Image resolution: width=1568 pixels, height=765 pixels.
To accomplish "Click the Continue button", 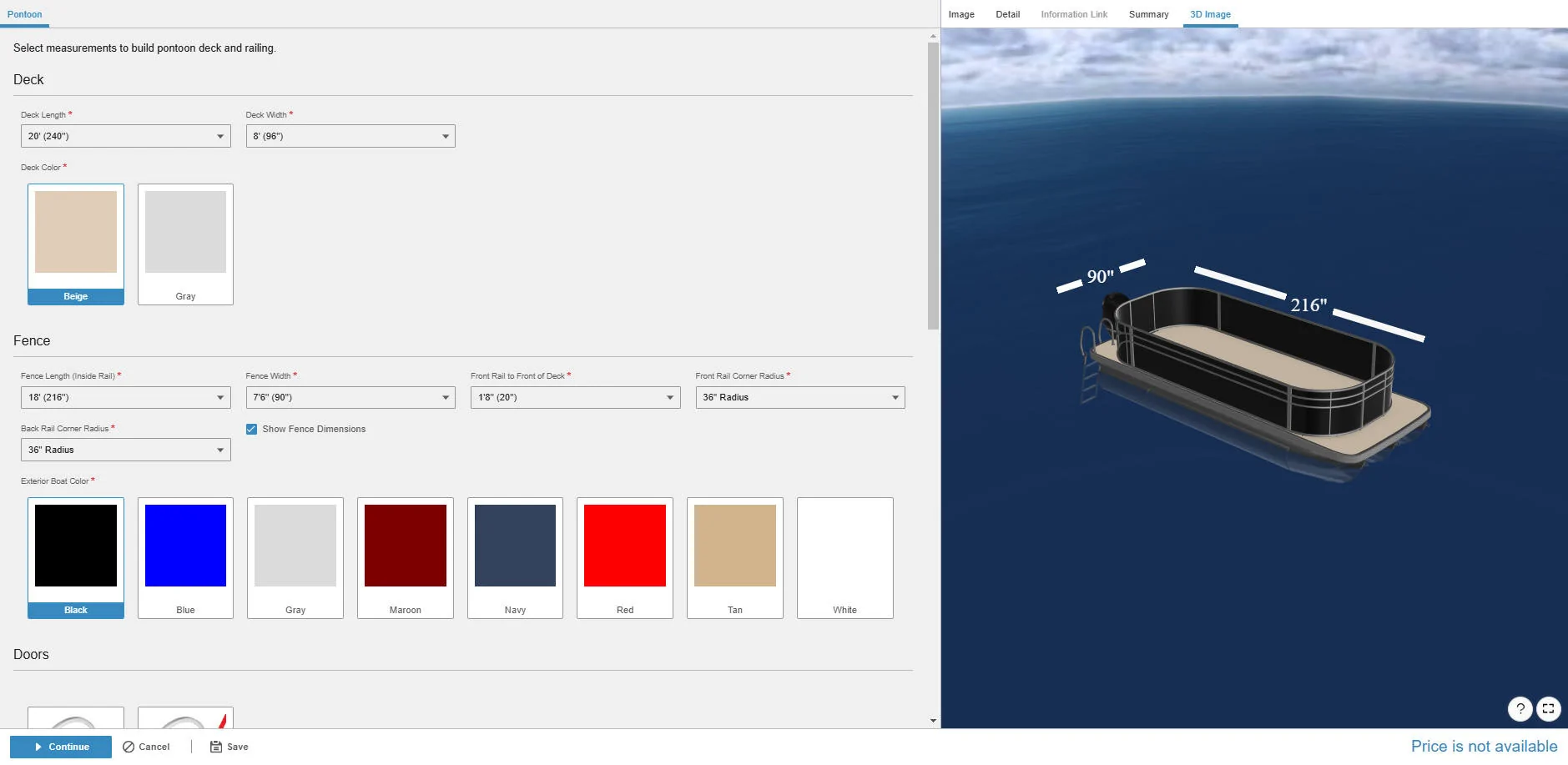I will pyautogui.click(x=61, y=747).
